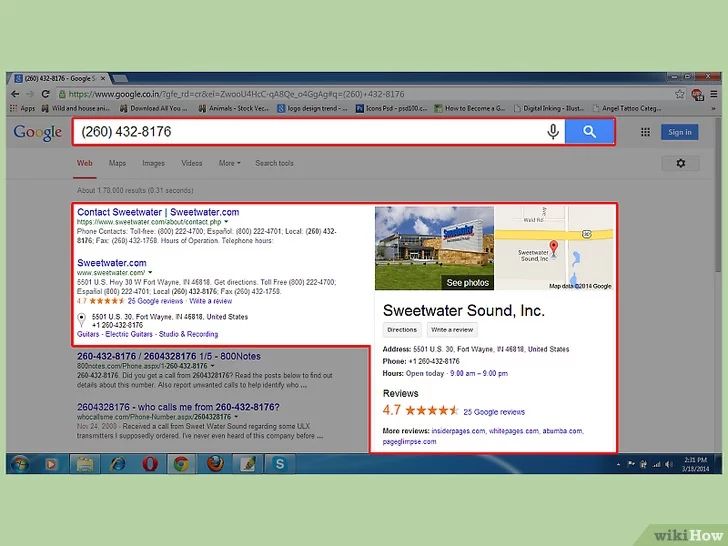Screen dimensions: 728x546
Task: Open Search tools menu
Action: pos(274,163)
